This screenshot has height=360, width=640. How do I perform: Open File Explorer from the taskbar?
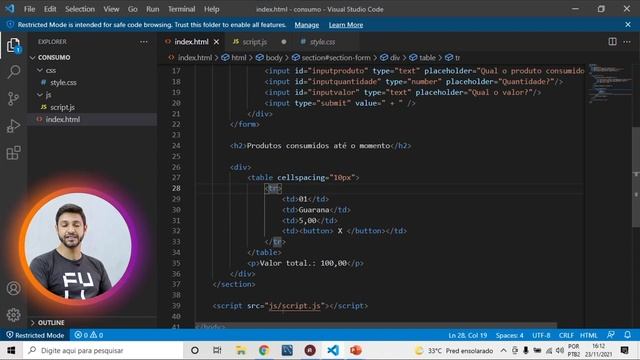(240, 350)
